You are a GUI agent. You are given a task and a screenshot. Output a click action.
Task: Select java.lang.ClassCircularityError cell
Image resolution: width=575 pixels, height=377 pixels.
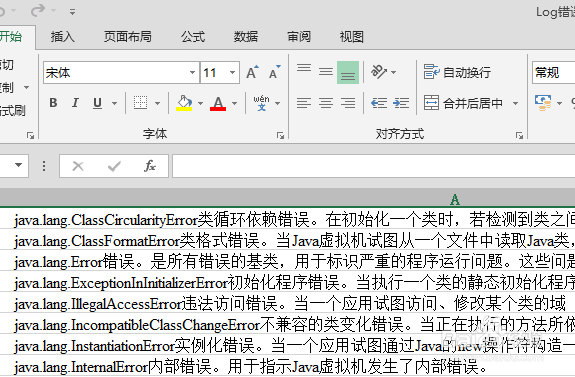tap(288, 220)
